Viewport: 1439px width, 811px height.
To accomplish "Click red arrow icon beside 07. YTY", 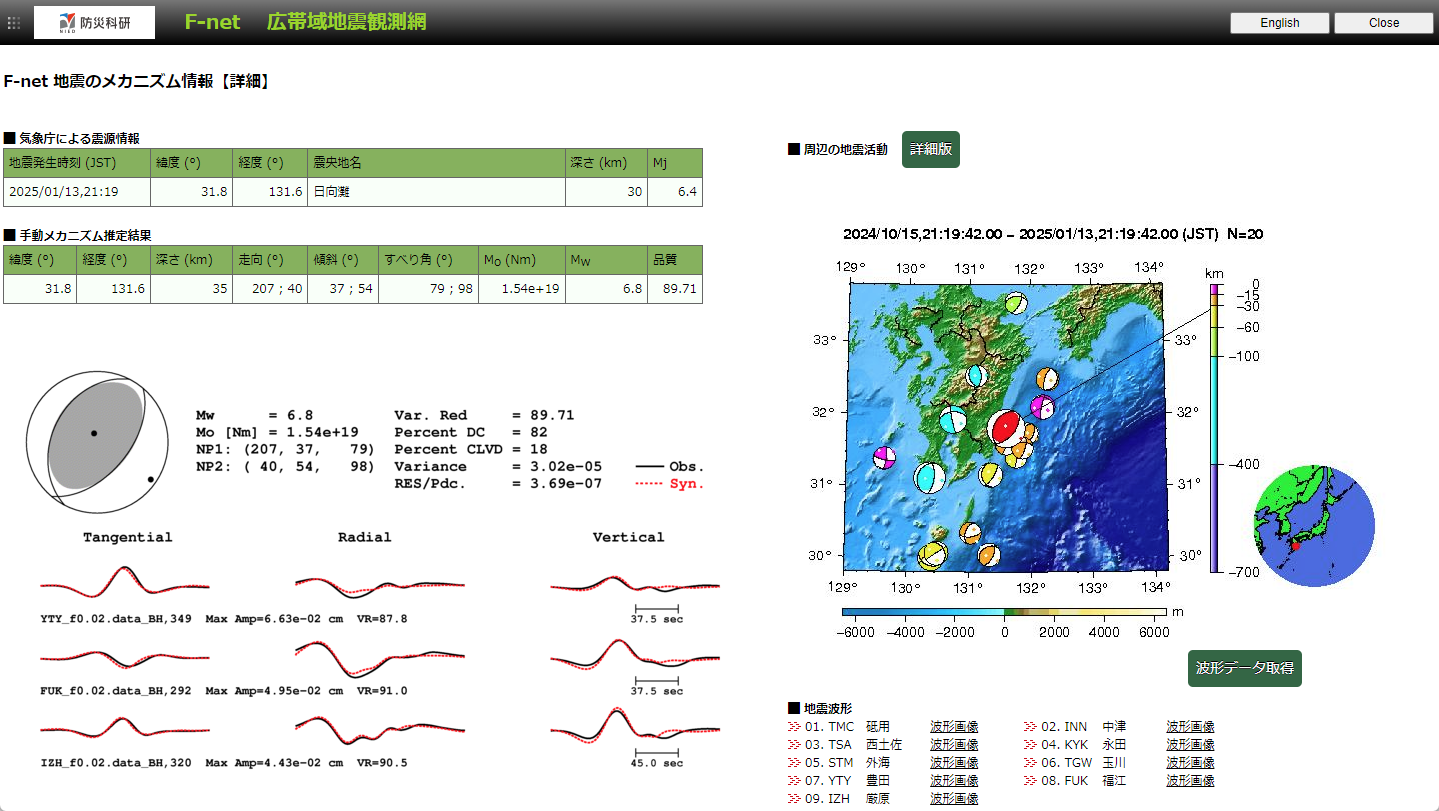I will 795,781.
